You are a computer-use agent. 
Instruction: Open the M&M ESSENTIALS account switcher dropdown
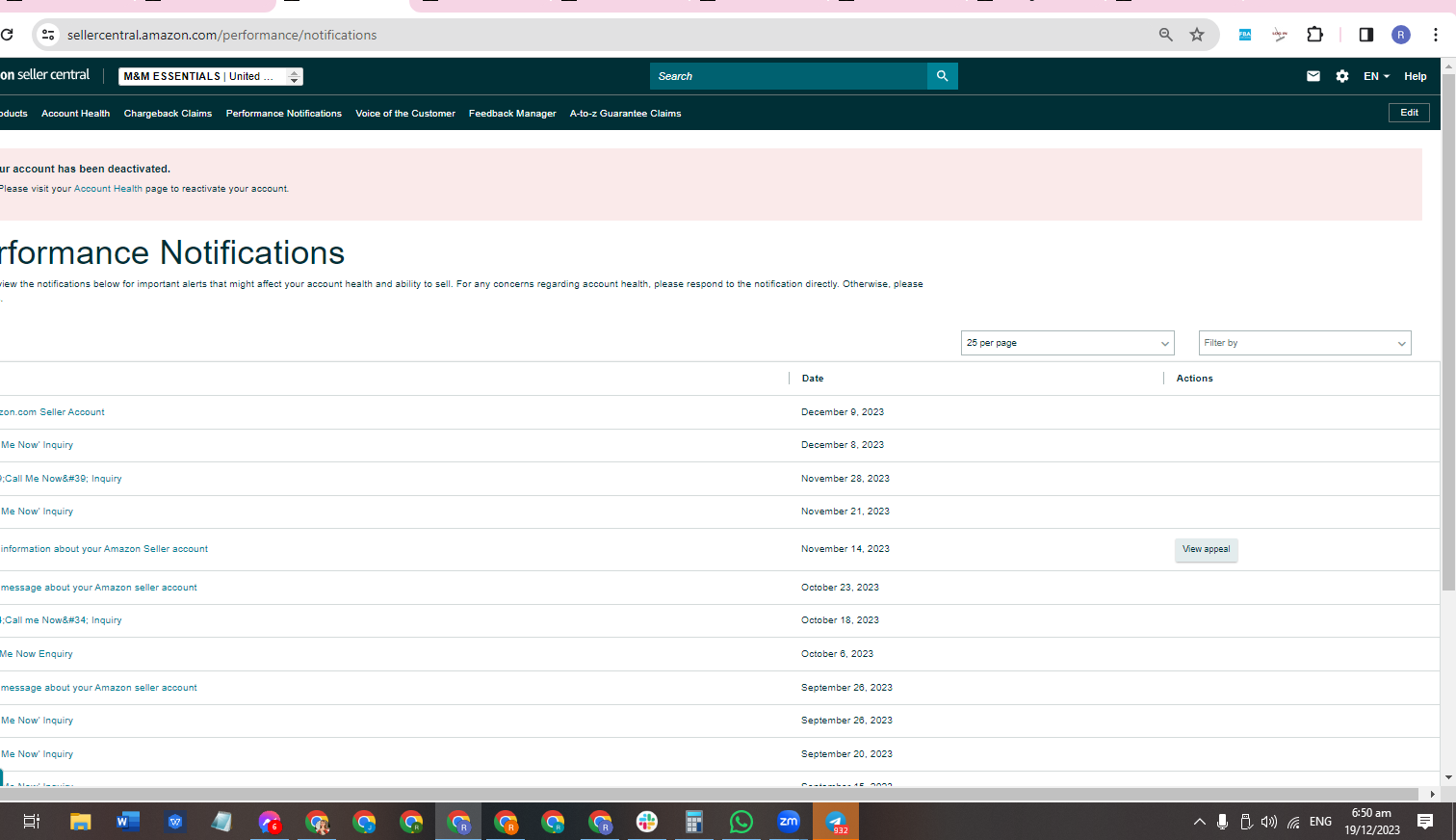point(211,76)
